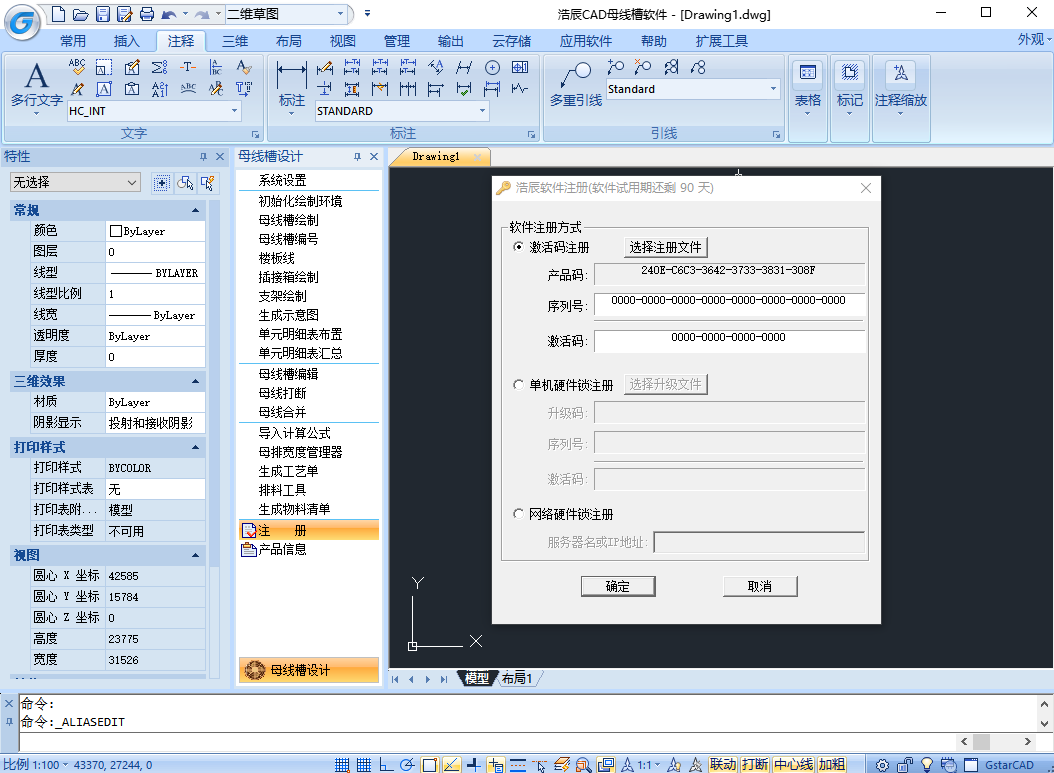Click the padlock icon in status bar

(905, 764)
